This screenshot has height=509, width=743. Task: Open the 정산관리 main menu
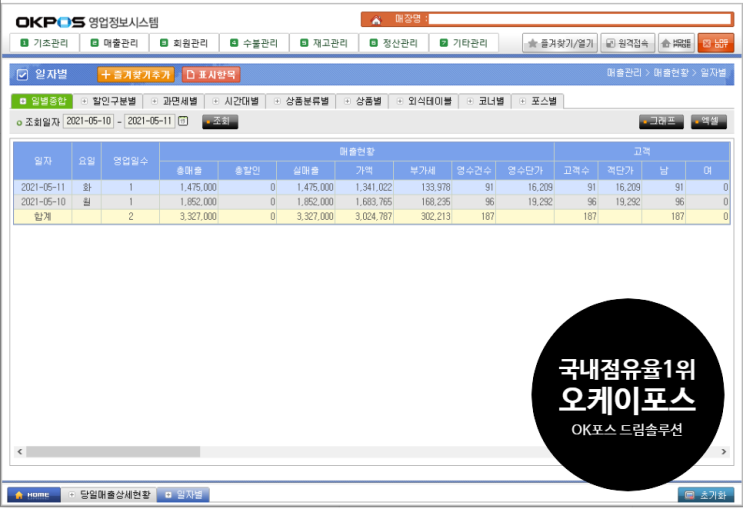pyautogui.click(x=398, y=43)
